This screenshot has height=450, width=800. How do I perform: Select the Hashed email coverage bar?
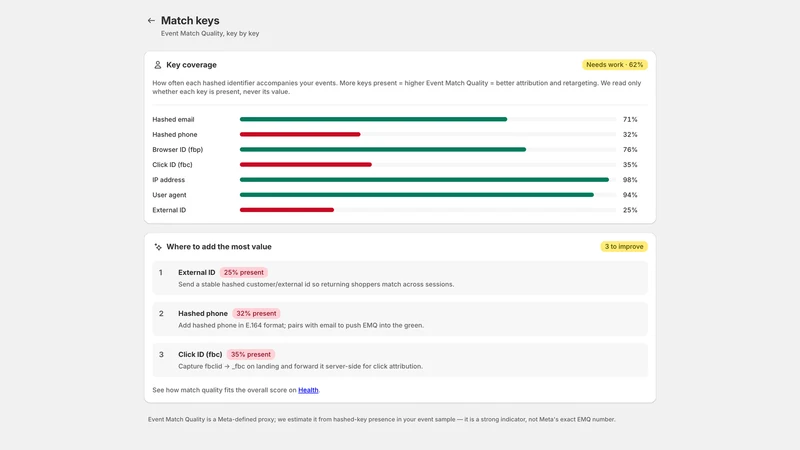428,119
